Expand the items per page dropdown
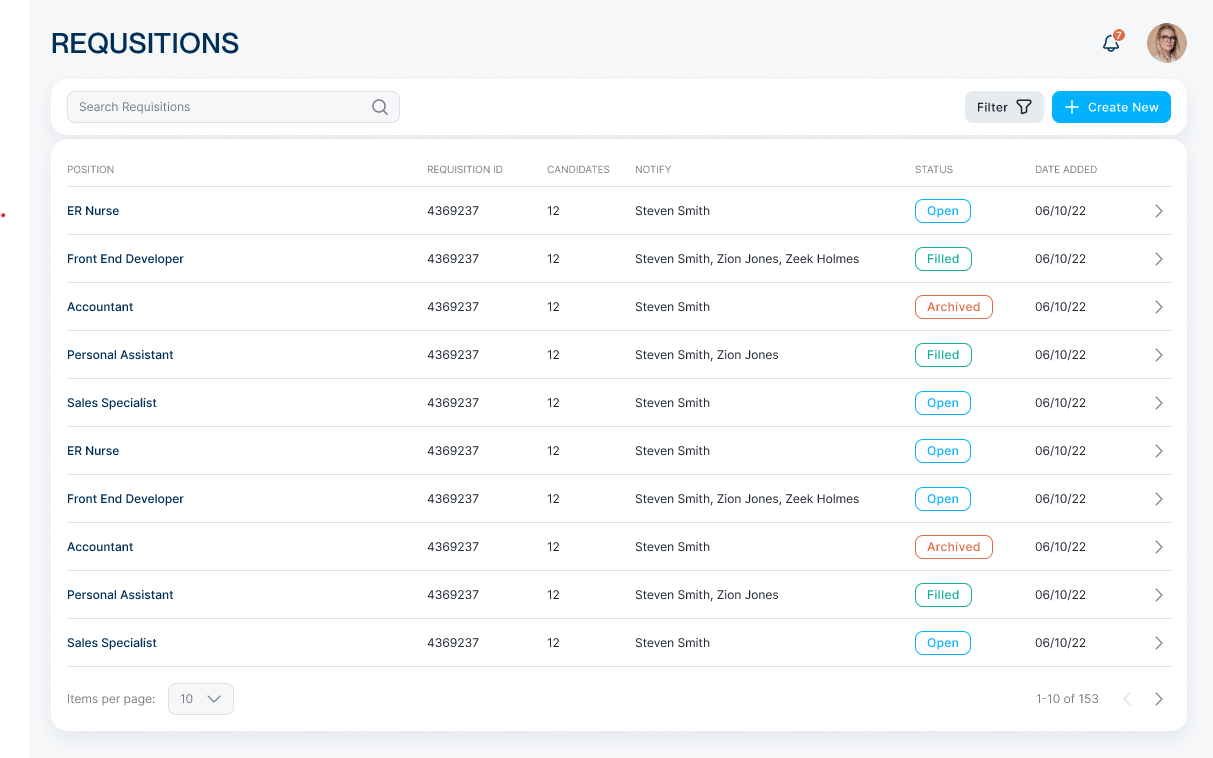The height and width of the screenshot is (758, 1213). click(x=201, y=699)
